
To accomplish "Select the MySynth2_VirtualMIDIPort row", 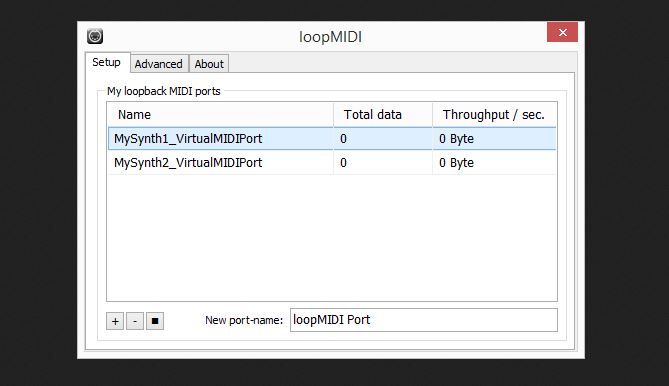I will pyautogui.click(x=332, y=163).
